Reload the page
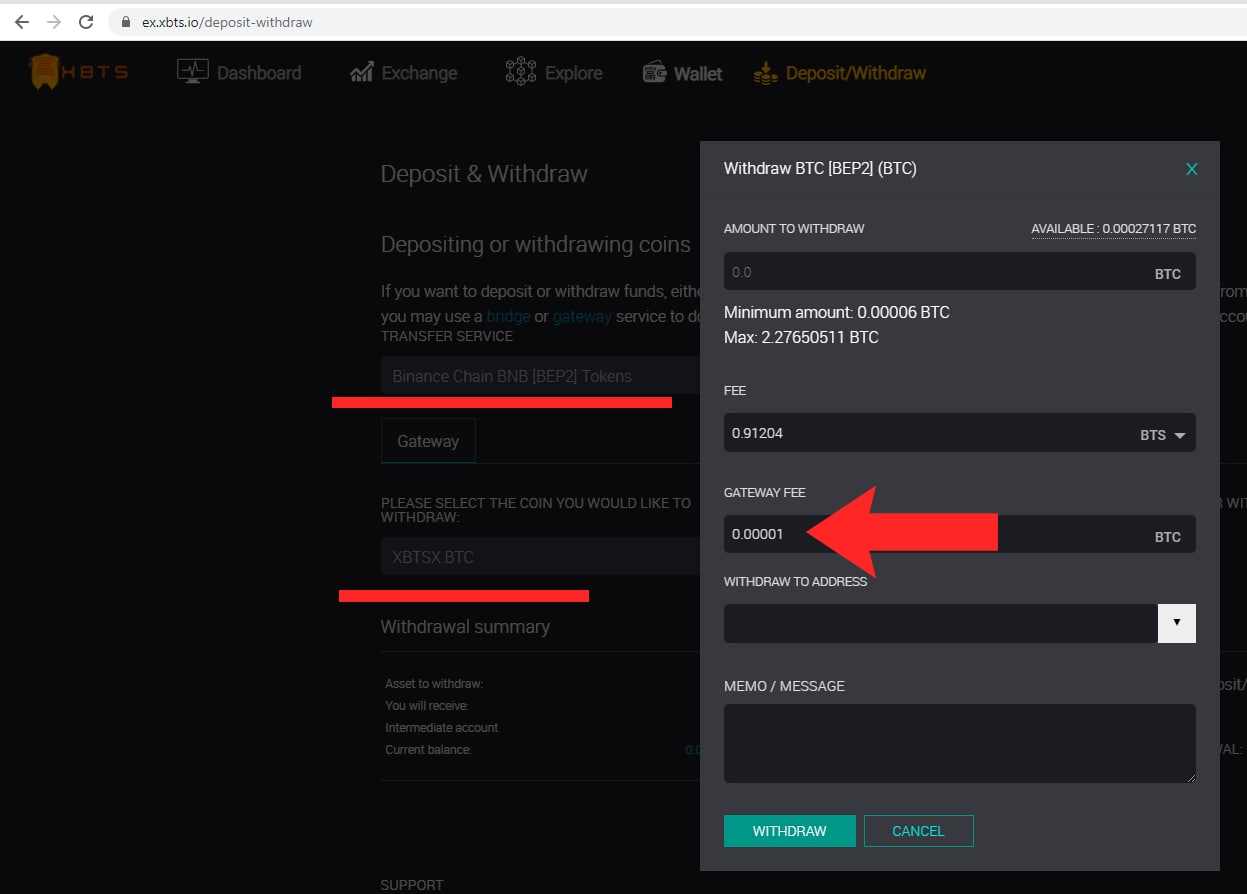 tap(86, 21)
